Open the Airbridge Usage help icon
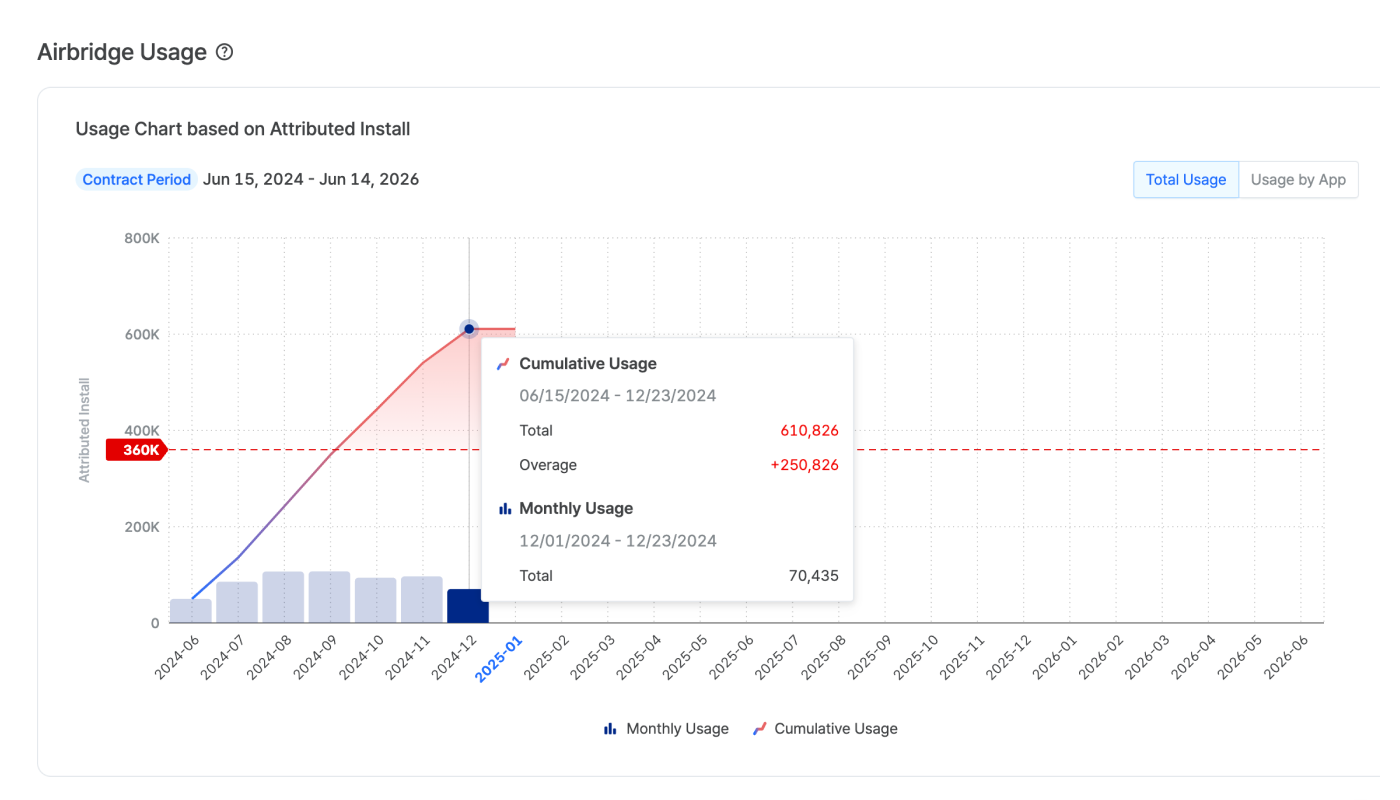Image resolution: width=1400 pixels, height=800 pixels. (225, 52)
